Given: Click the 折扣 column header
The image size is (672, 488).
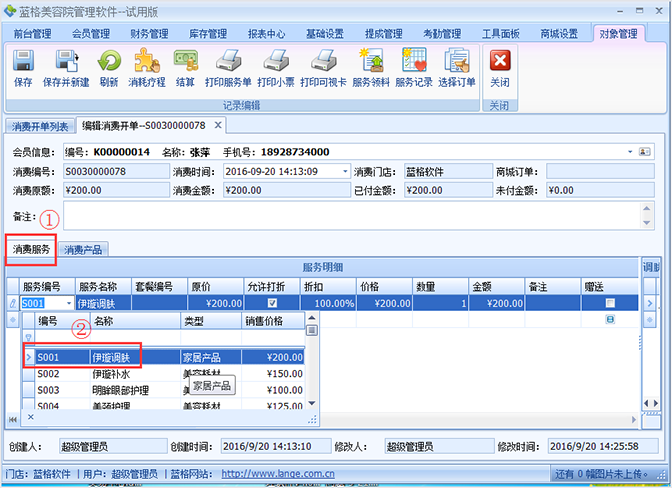Looking at the screenshot, I should (328, 287).
